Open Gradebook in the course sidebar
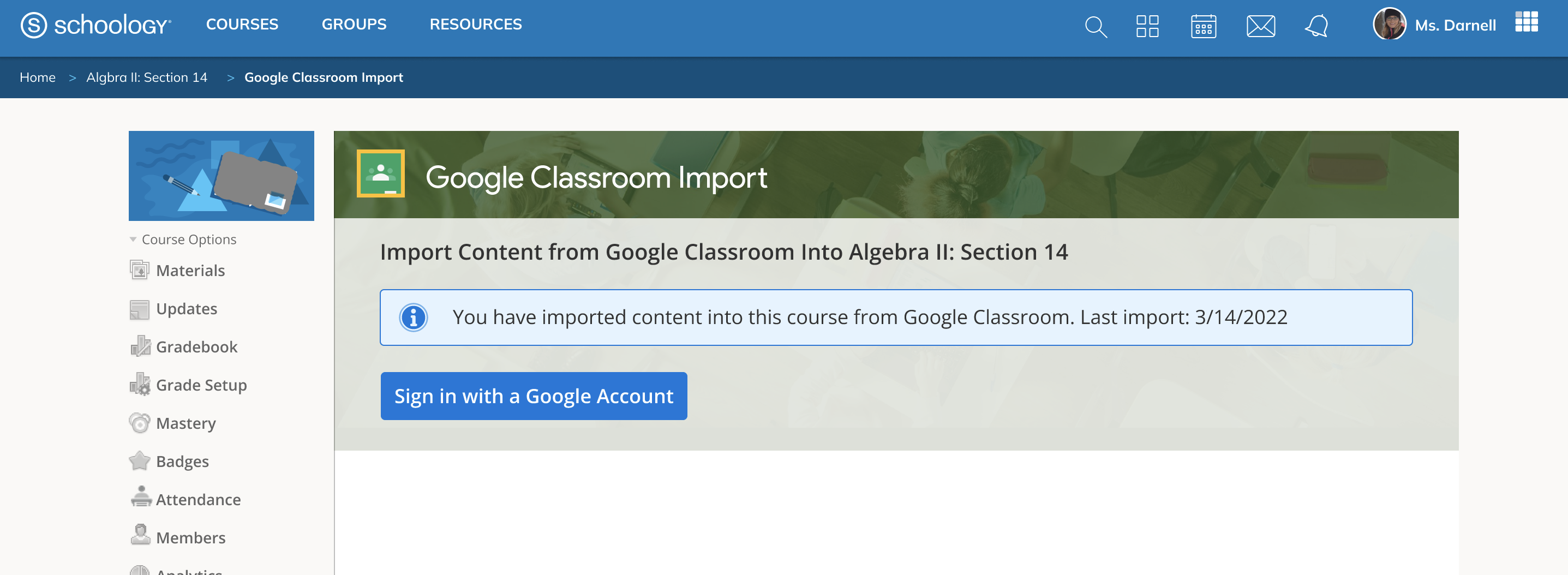The image size is (1568, 575). 196,347
